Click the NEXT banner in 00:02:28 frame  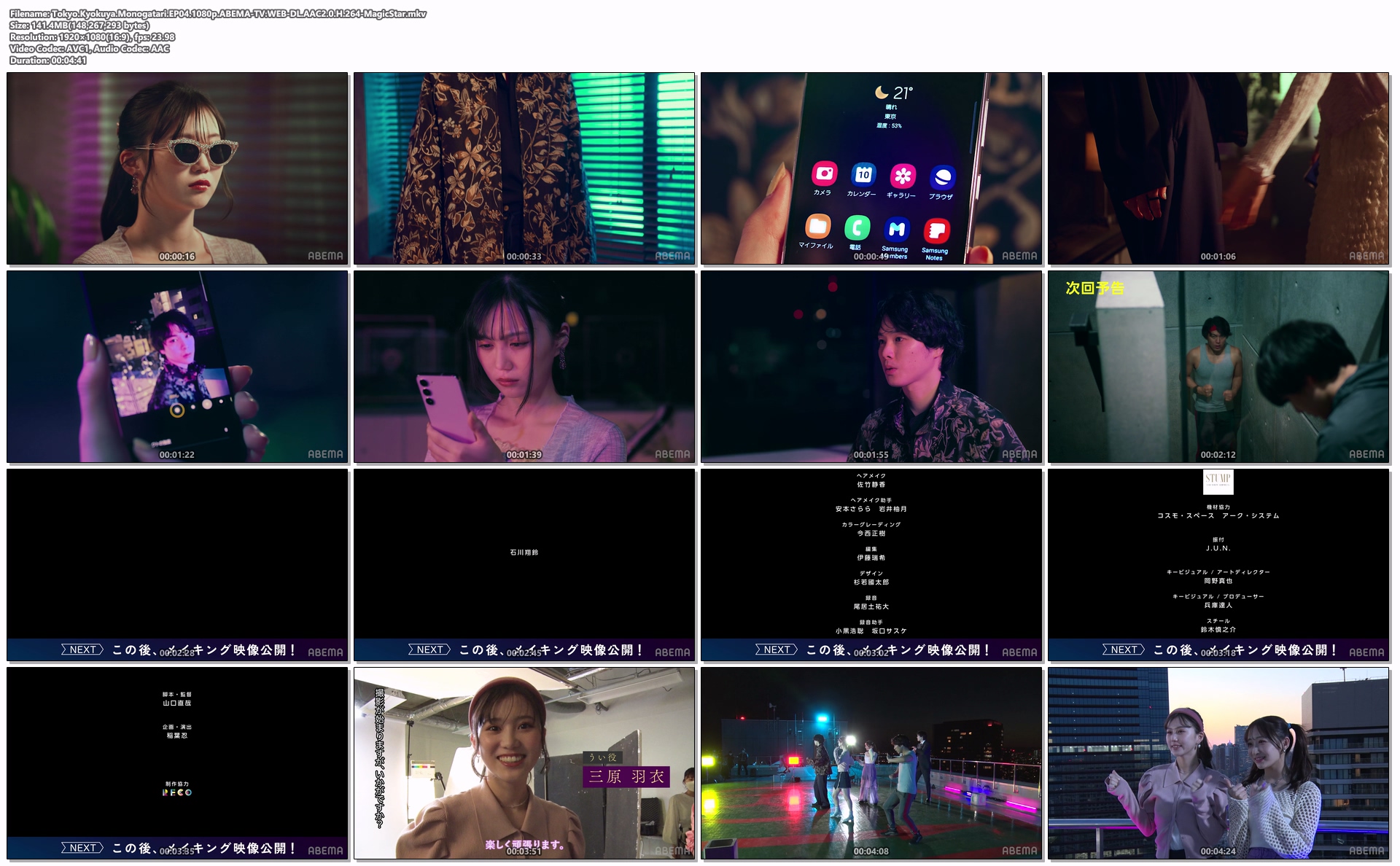coord(82,649)
